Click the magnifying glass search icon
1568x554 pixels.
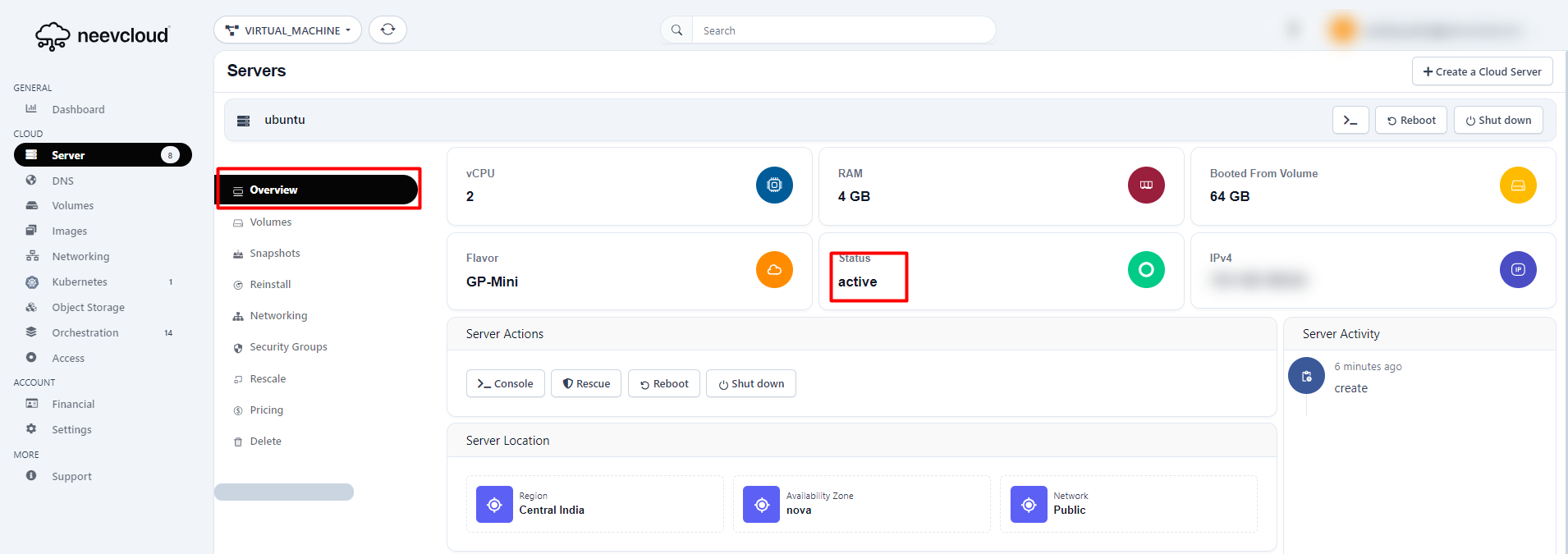676,30
